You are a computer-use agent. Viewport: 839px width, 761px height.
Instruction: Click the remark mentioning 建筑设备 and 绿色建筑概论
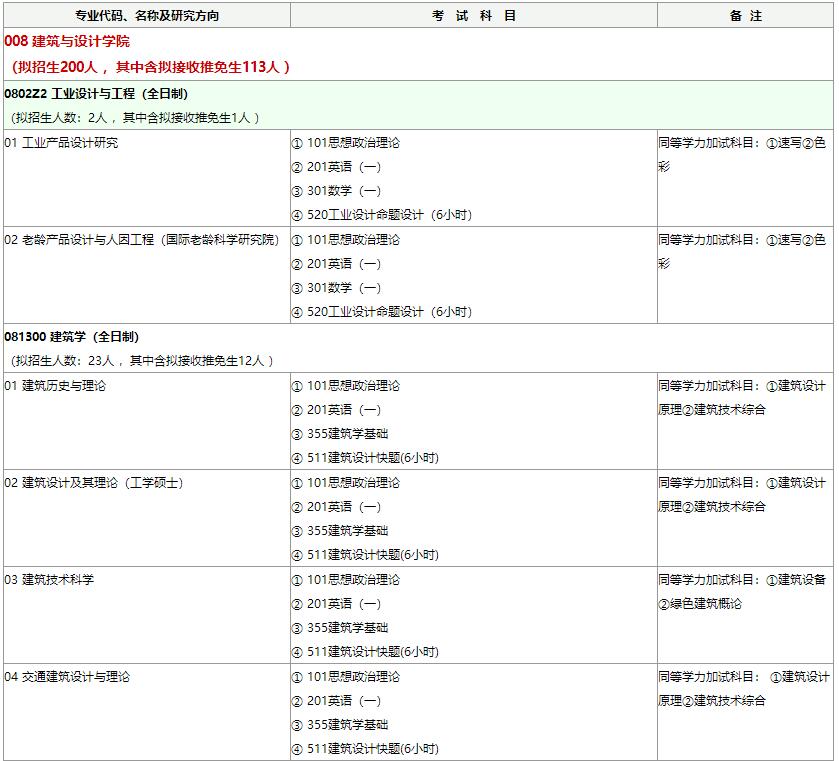[x=742, y=592]
